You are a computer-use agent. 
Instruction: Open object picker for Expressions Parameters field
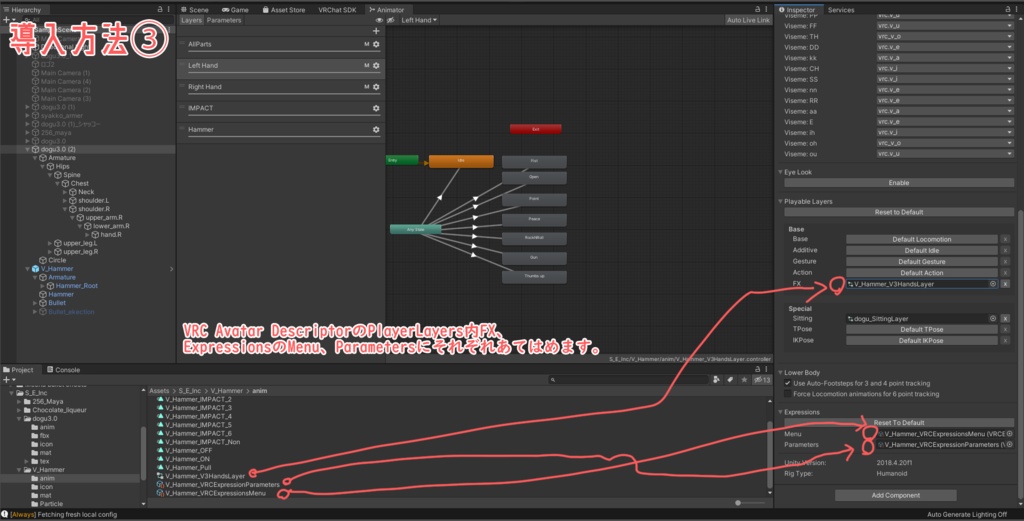tap(1010, 445)
